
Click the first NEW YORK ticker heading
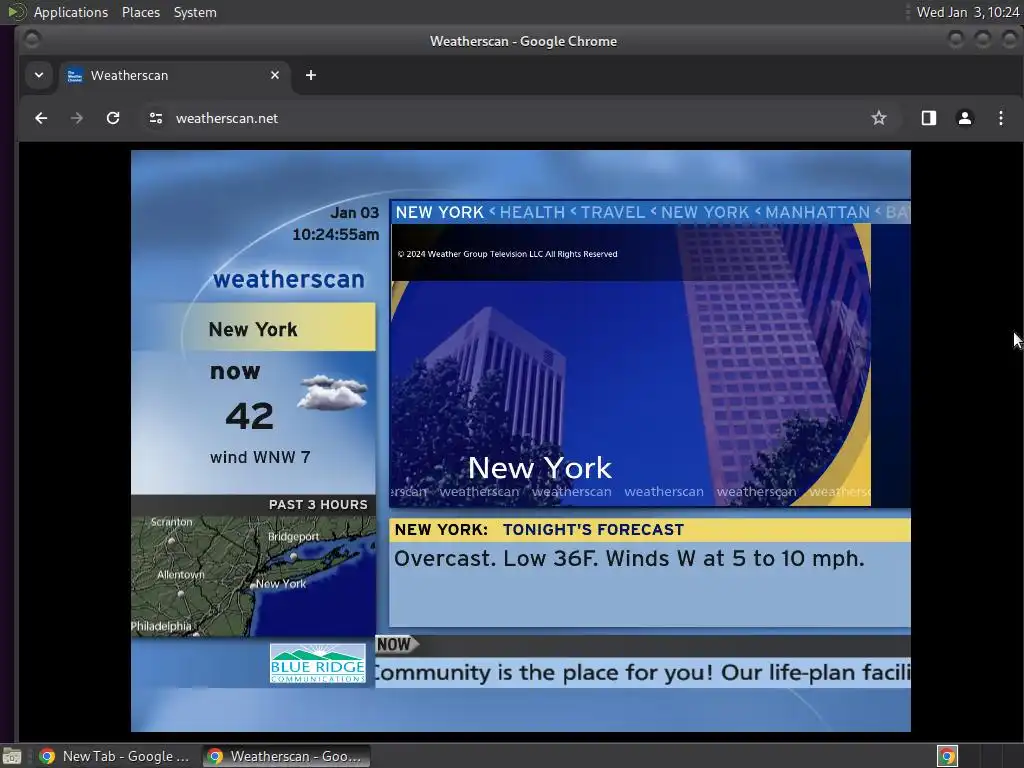click(440, 212)
